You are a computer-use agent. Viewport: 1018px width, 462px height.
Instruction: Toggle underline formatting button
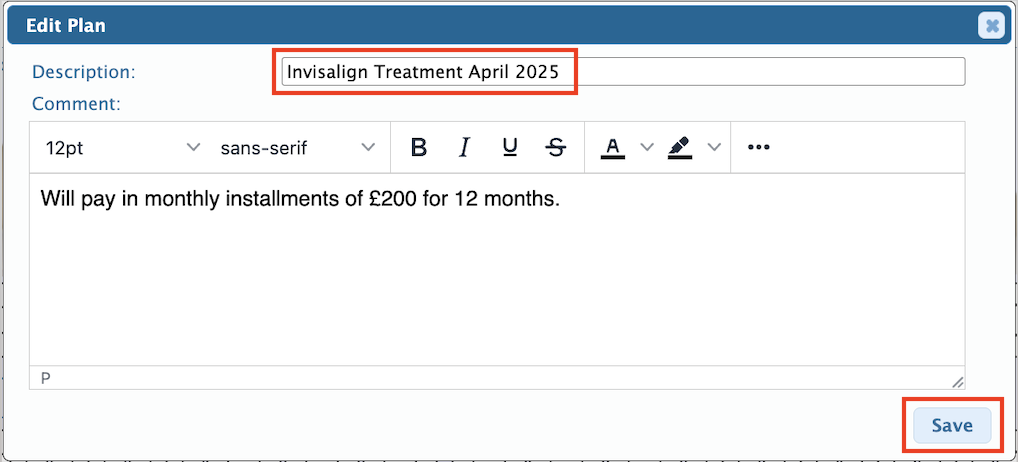coord(510,147)
